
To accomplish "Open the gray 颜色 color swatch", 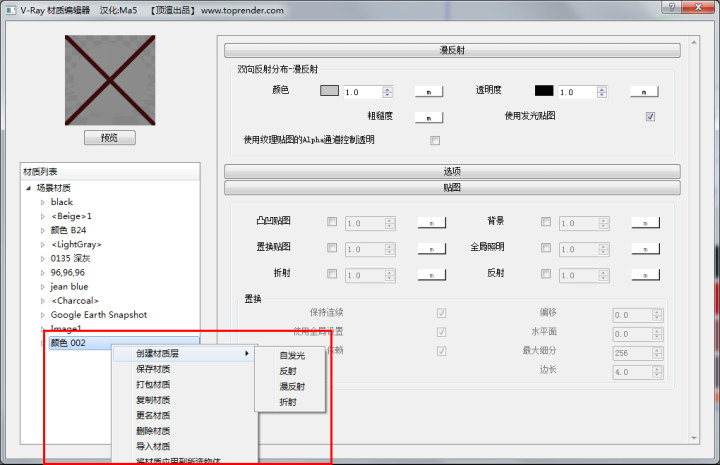I will [330, 92].
